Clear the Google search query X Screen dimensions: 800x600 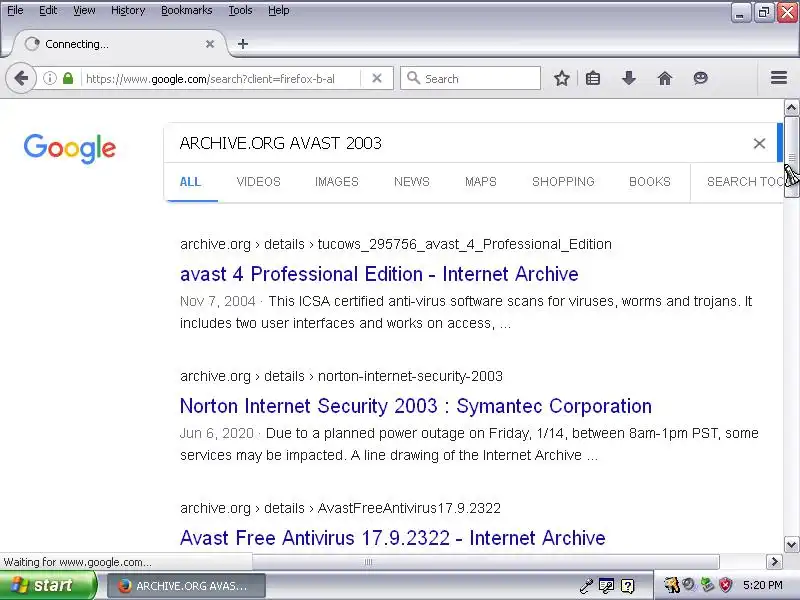point(759,143)
